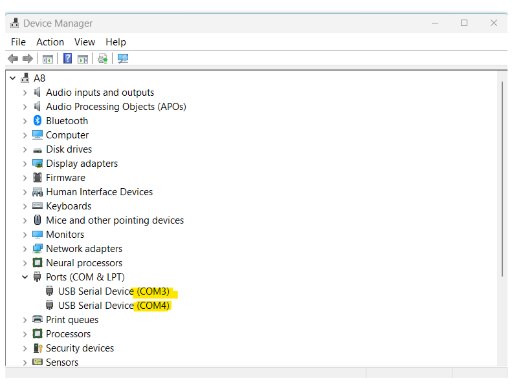Click the mouse icon beside Mice and other pointing devices
Viewport: 524px width, 389px height.
[x=37, y=220]
